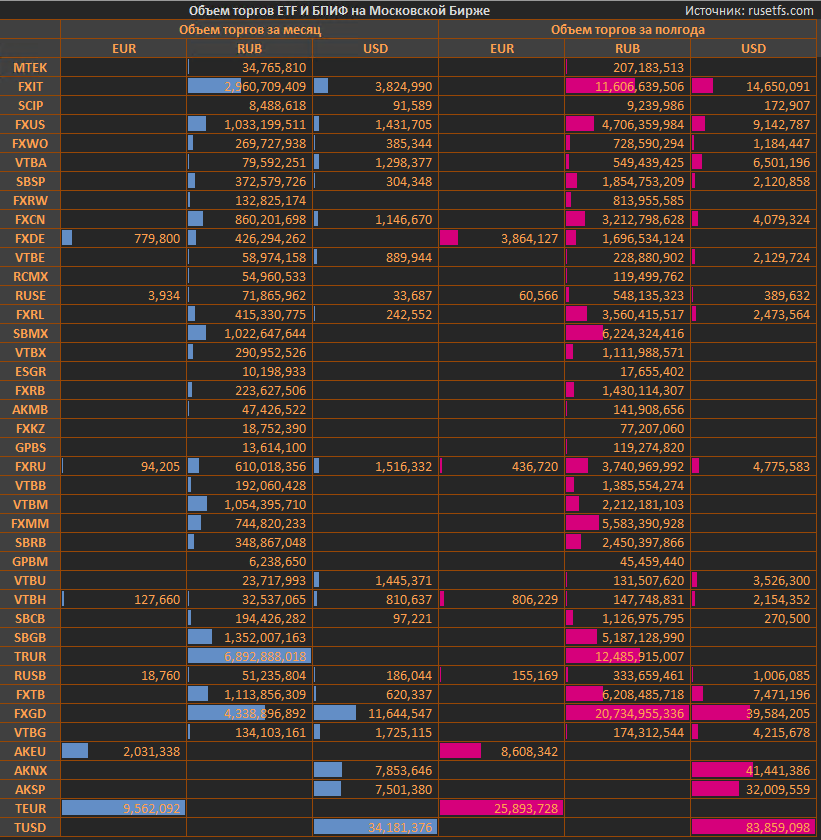Image resolution: width=821 pixels, height=840 pixels.
Task: Click the RCMX ticker label
Action: coord(30,277)
